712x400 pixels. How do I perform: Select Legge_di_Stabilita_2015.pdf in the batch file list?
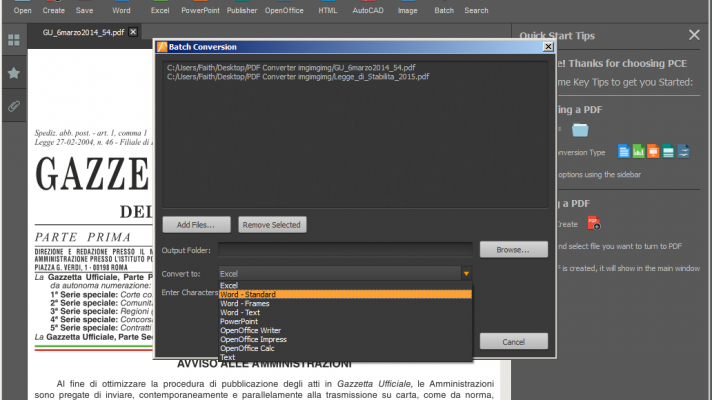298,77
